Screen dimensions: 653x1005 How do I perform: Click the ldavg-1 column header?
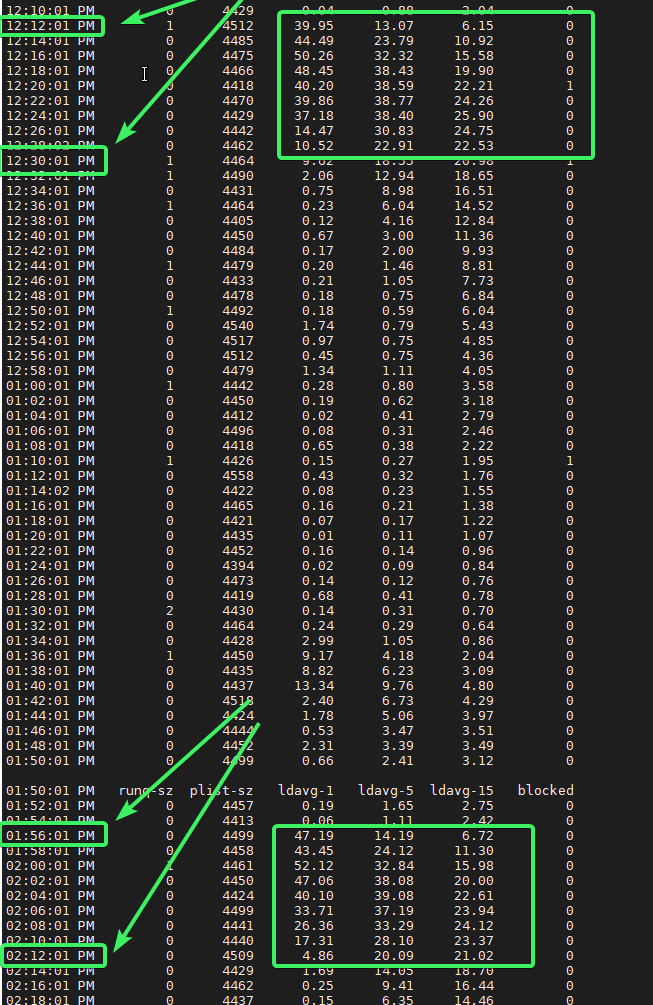306,790
